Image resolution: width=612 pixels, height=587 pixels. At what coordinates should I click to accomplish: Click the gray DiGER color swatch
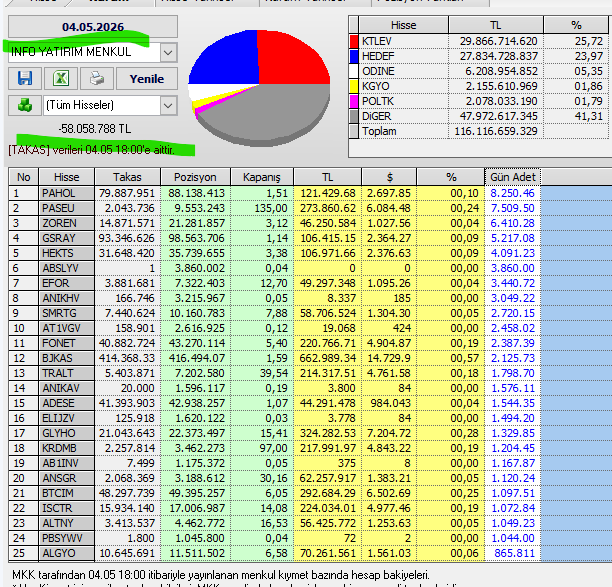354,116
